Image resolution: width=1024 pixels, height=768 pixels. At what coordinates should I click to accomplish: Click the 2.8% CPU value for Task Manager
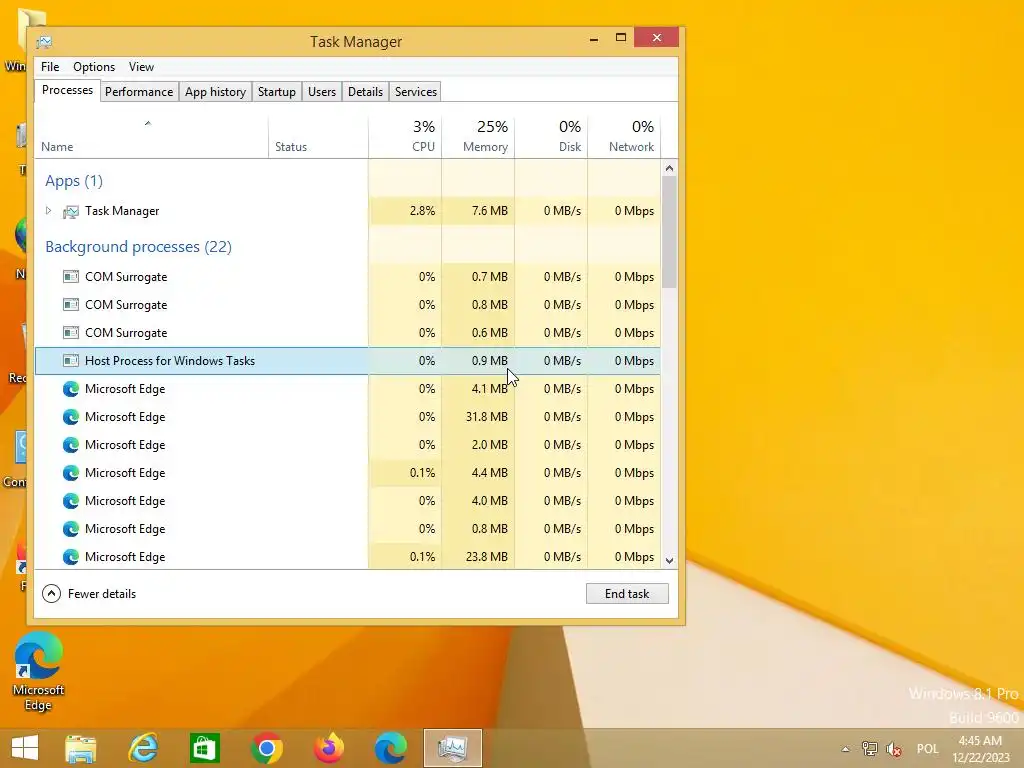[422, 211]
